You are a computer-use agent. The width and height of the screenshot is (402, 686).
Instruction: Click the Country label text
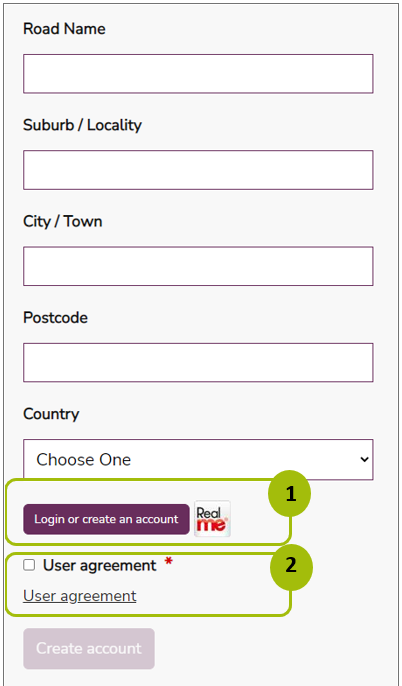(x=51, y=414)
